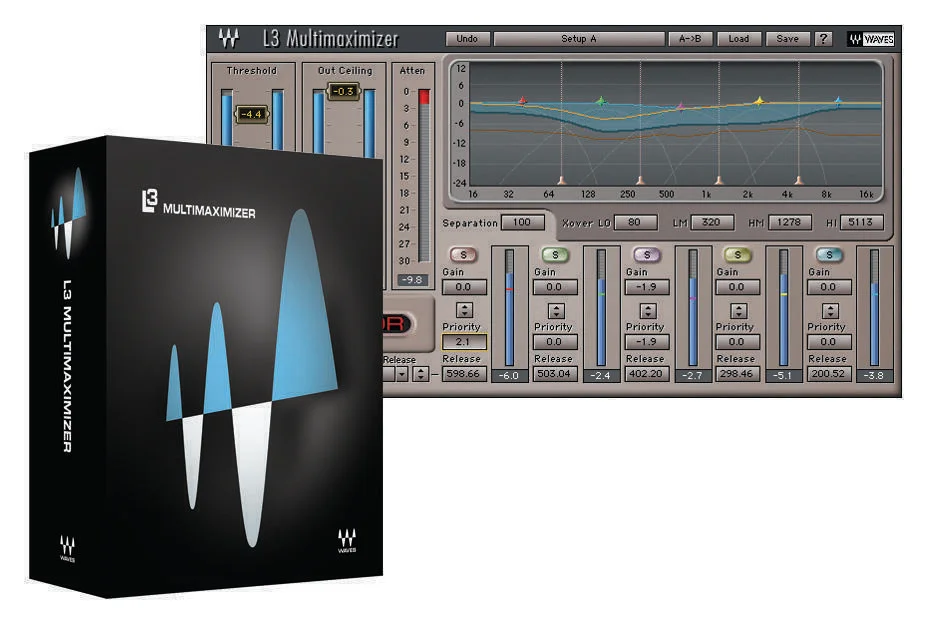Solo the purple mid band
The height and width of the screenshot is (629, 940).
(647, 255)
